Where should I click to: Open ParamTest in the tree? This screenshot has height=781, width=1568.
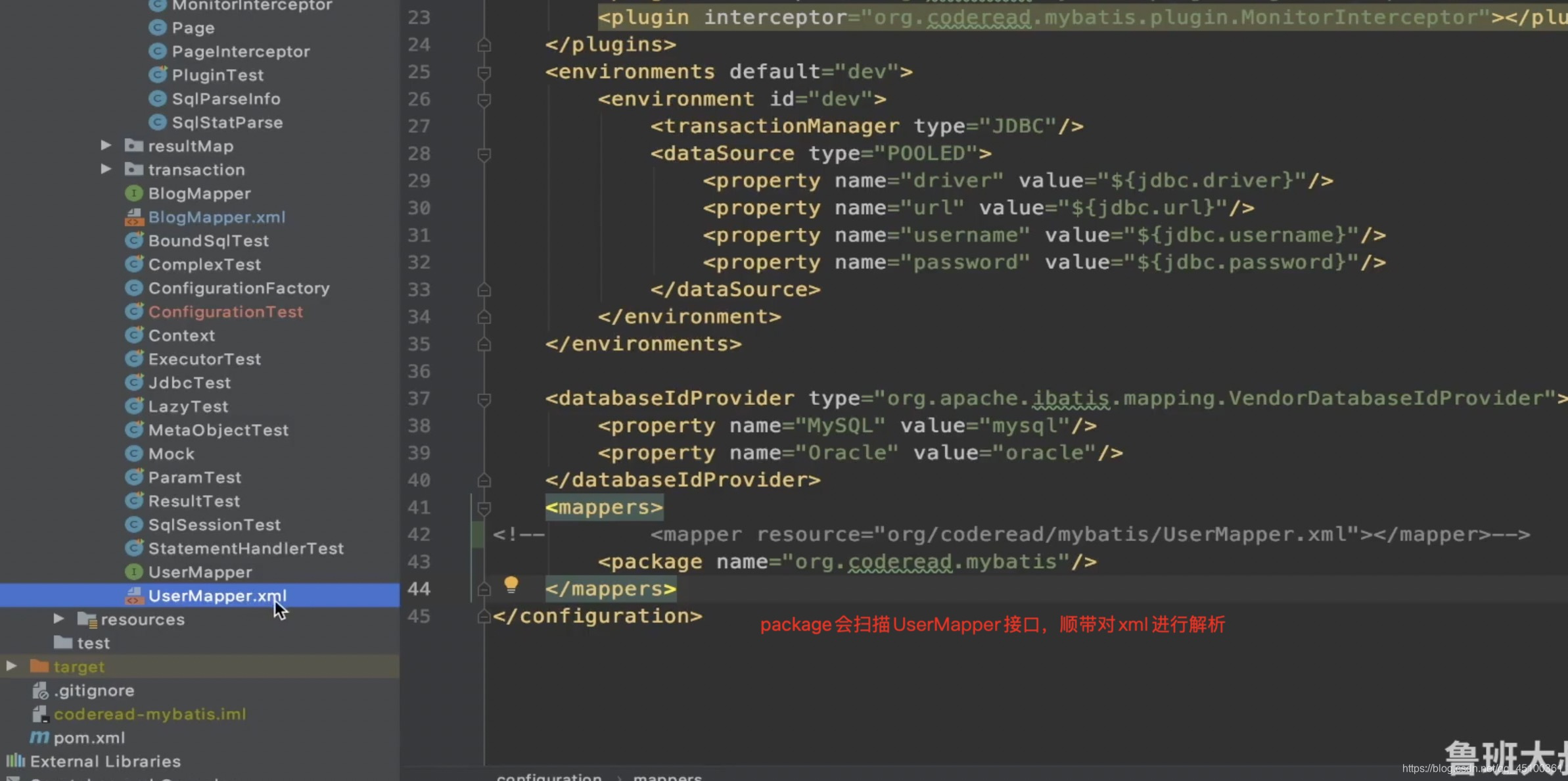[195, 477]
